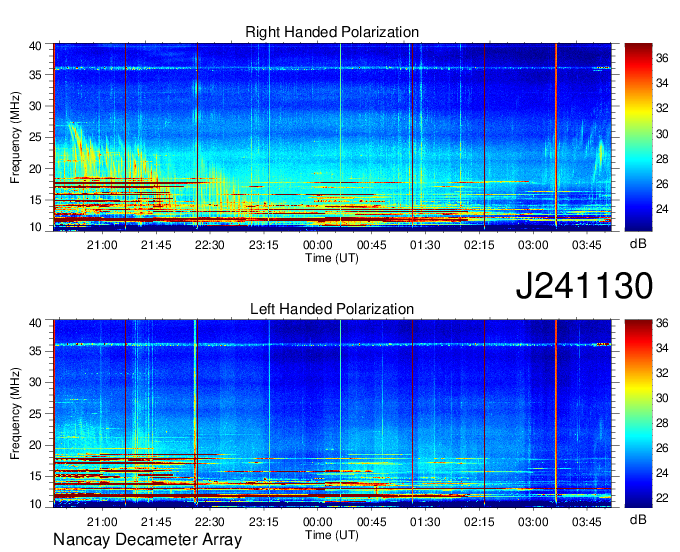Image resolution: width=680 pixels, height=552 pixels.
Task: Click inside the left-handed polarization spectrogram
Action: pos(332,414)
